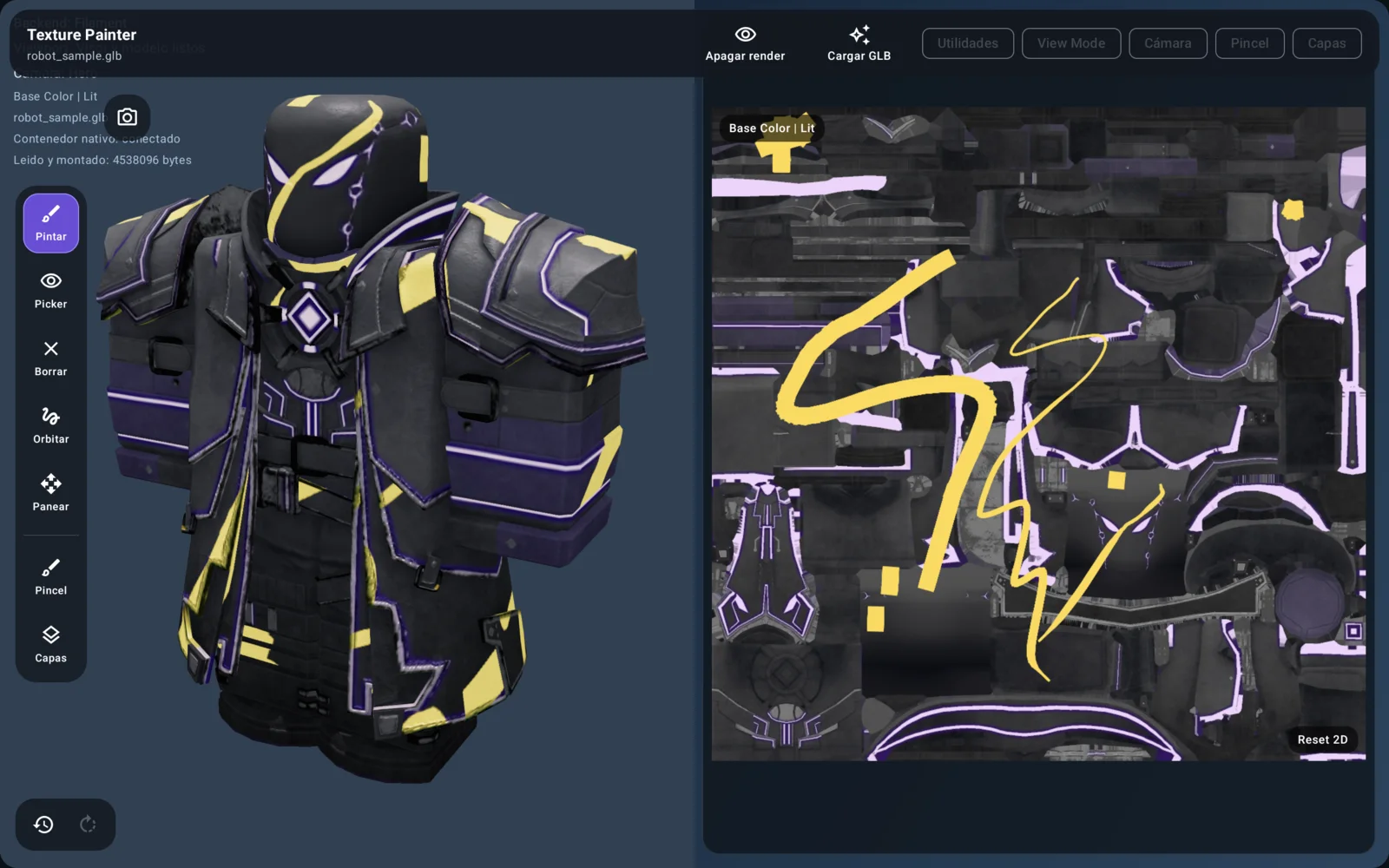1389x868 pixels.
Task: Select the Borrar eraser tool
Action: pos(50,358)
